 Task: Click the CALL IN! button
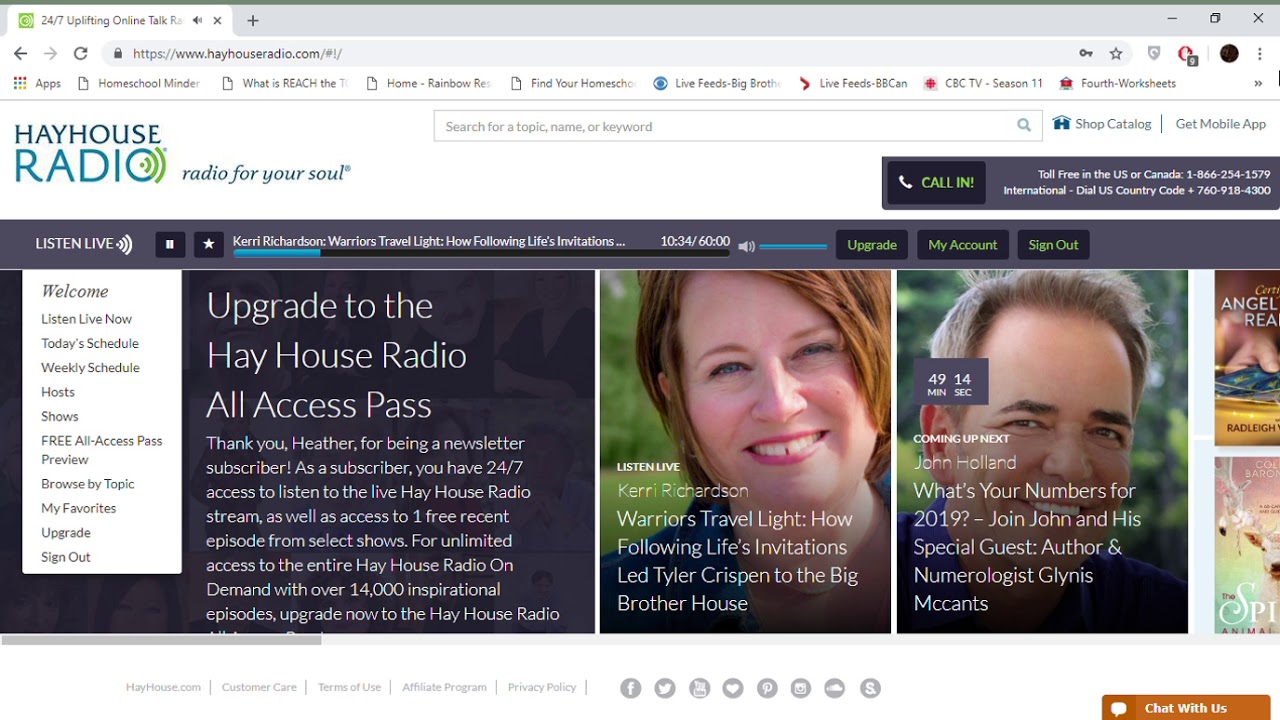coord(936,183)
